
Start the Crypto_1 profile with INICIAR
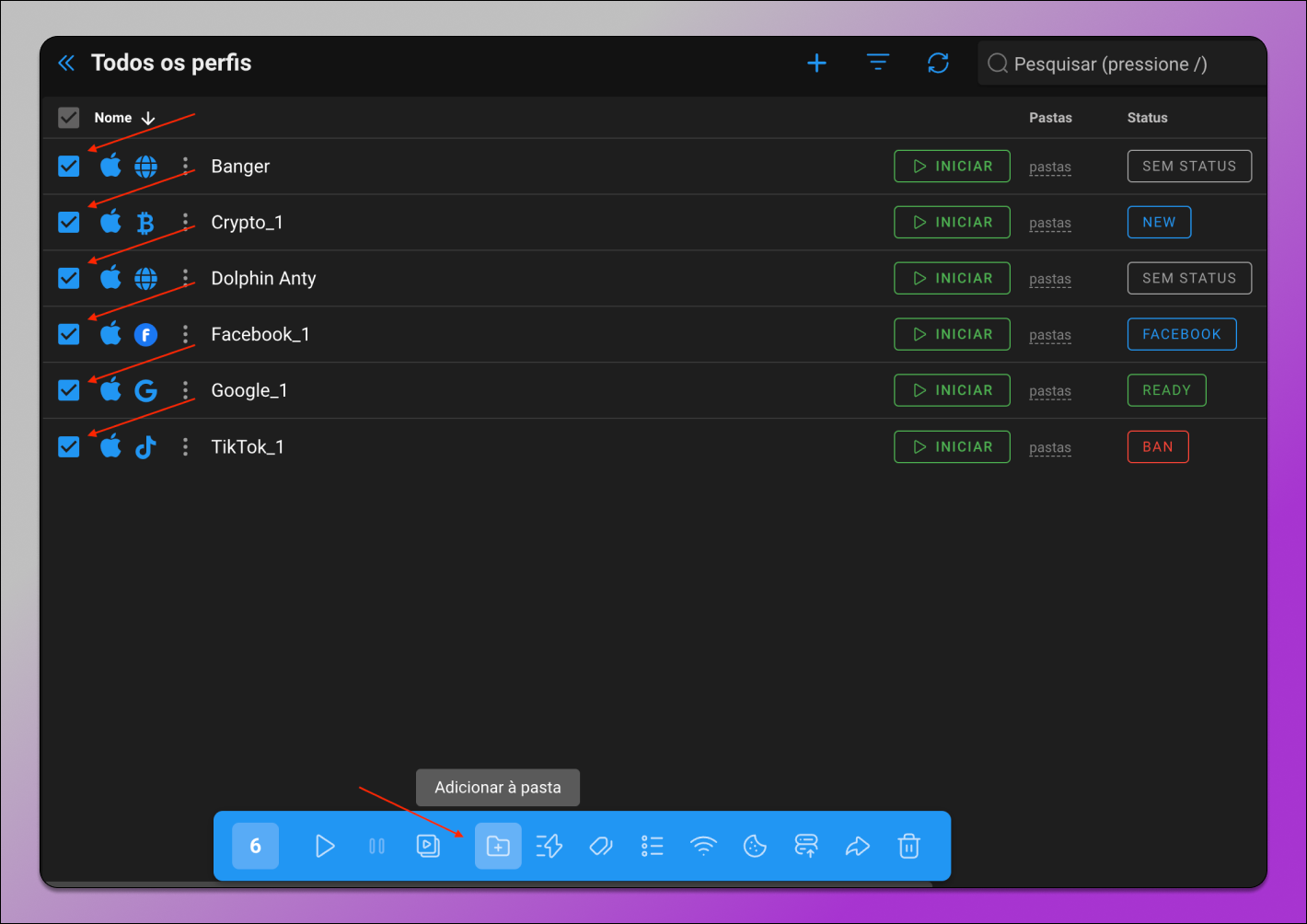(x=952, y=222)
